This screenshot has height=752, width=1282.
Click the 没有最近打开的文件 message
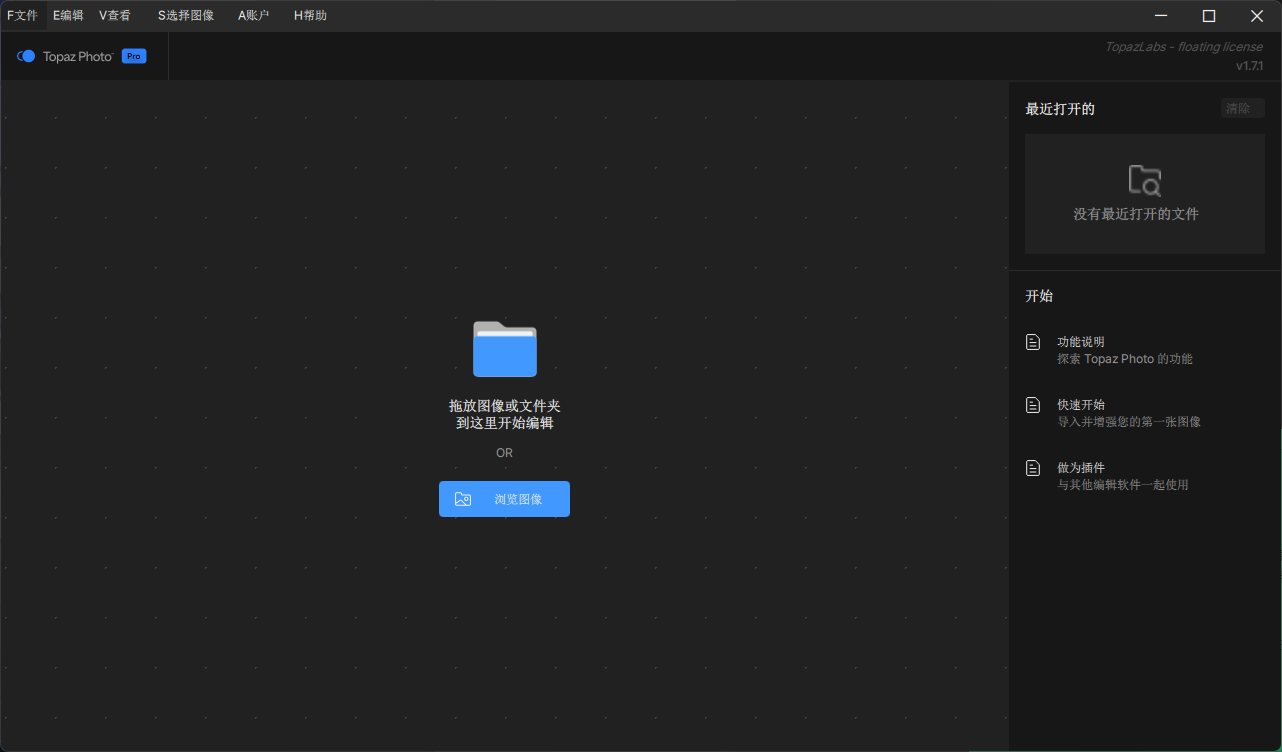click(1136, 214)
